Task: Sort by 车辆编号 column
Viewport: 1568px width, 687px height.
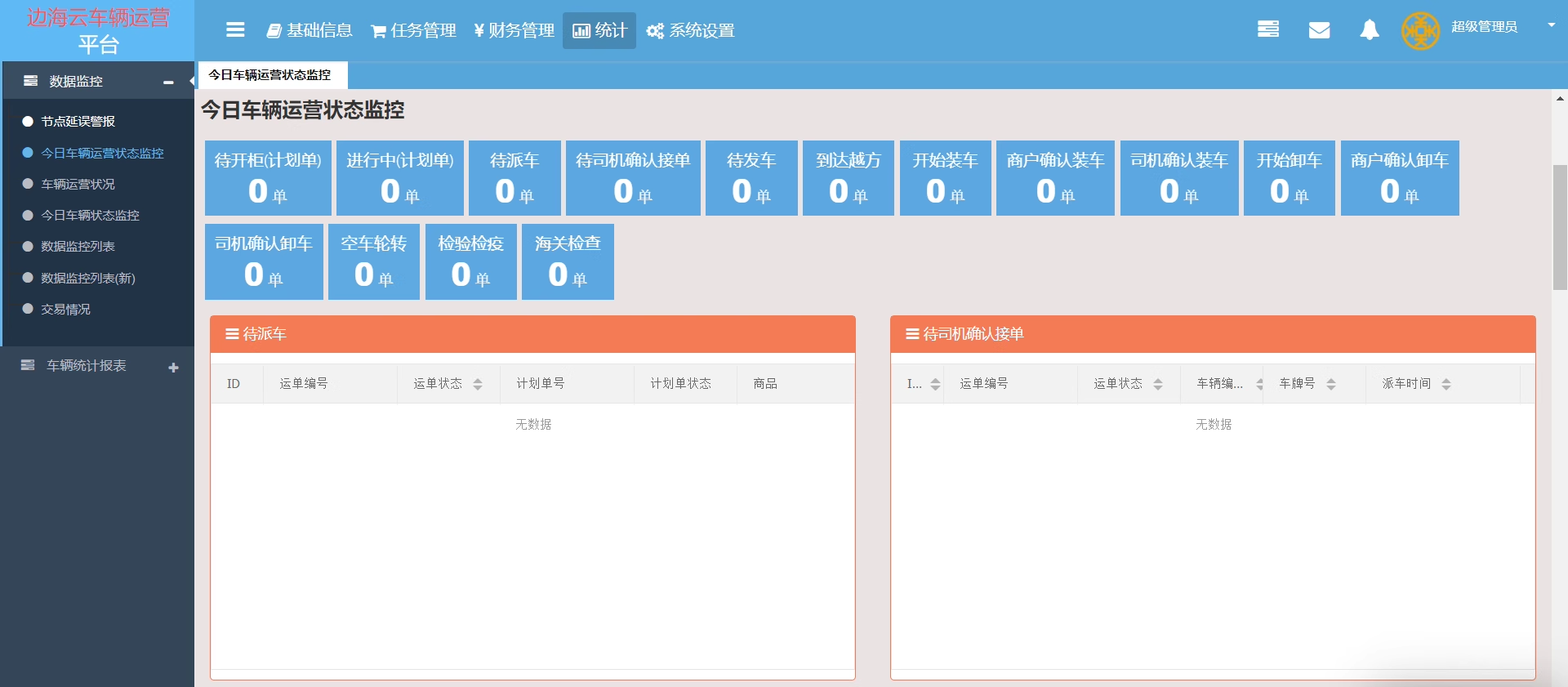Action: point(1260,384)
